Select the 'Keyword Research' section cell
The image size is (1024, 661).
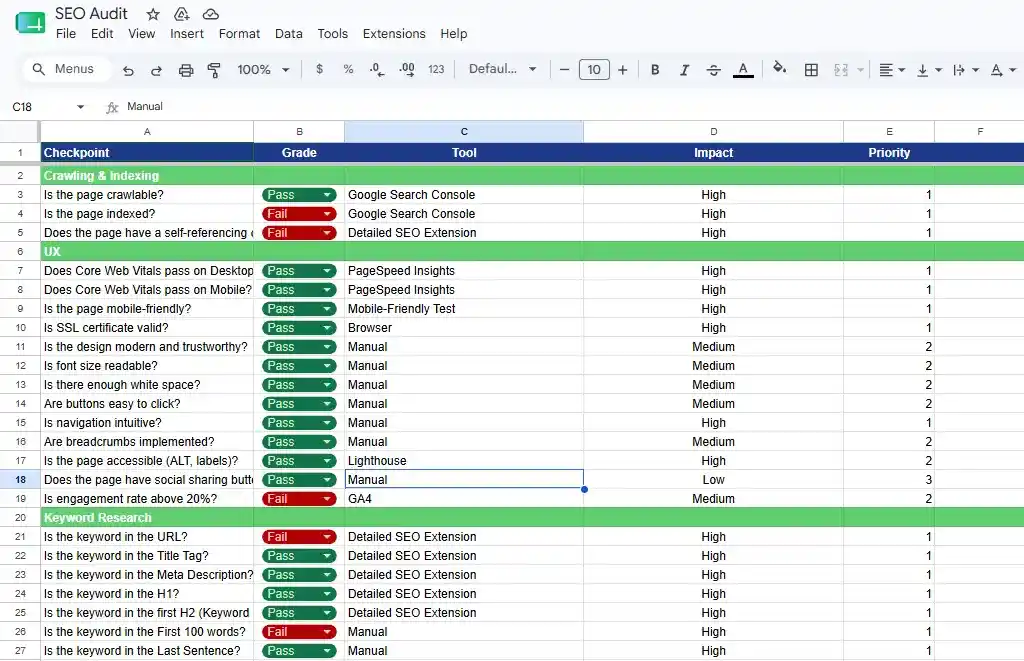click(x=147, y=517)
